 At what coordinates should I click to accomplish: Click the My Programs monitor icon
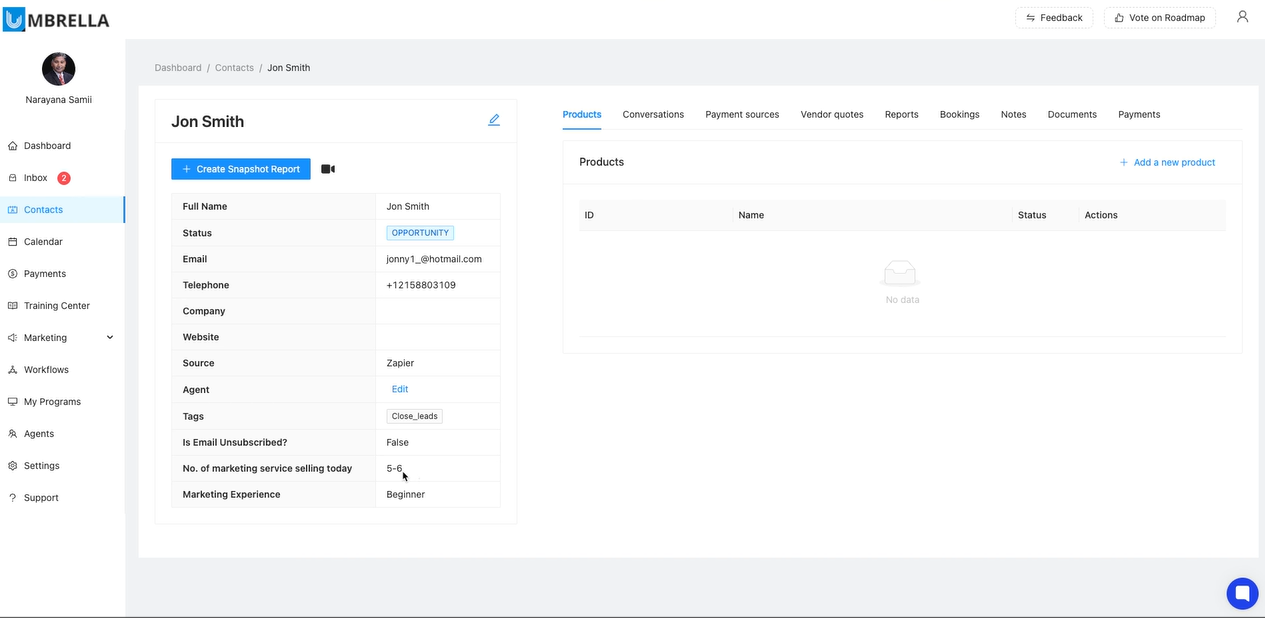[x=13, y=402]
